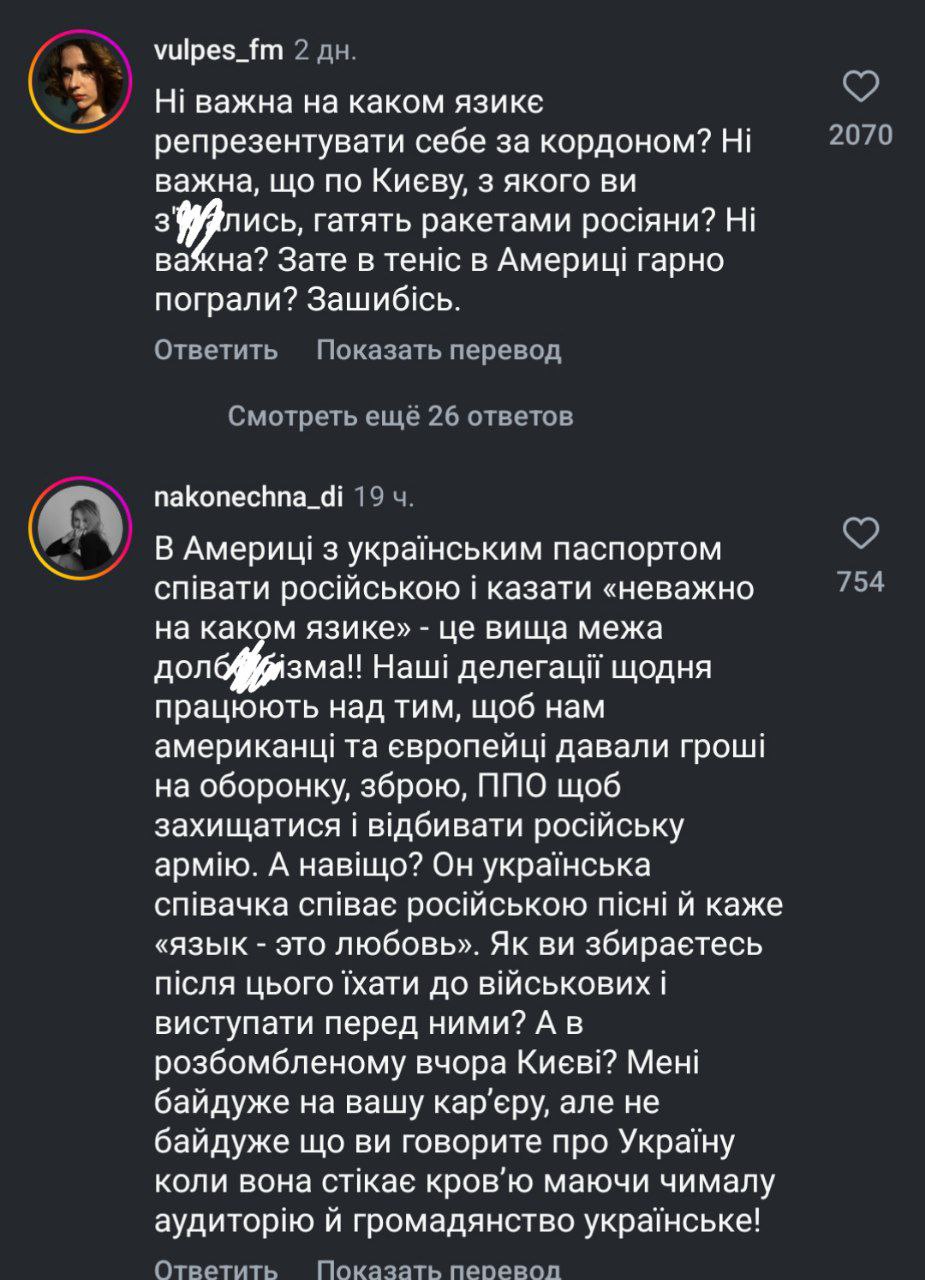Reply to nakonechna_di with "Ответить"
925x1280 pixels.
216,1268
